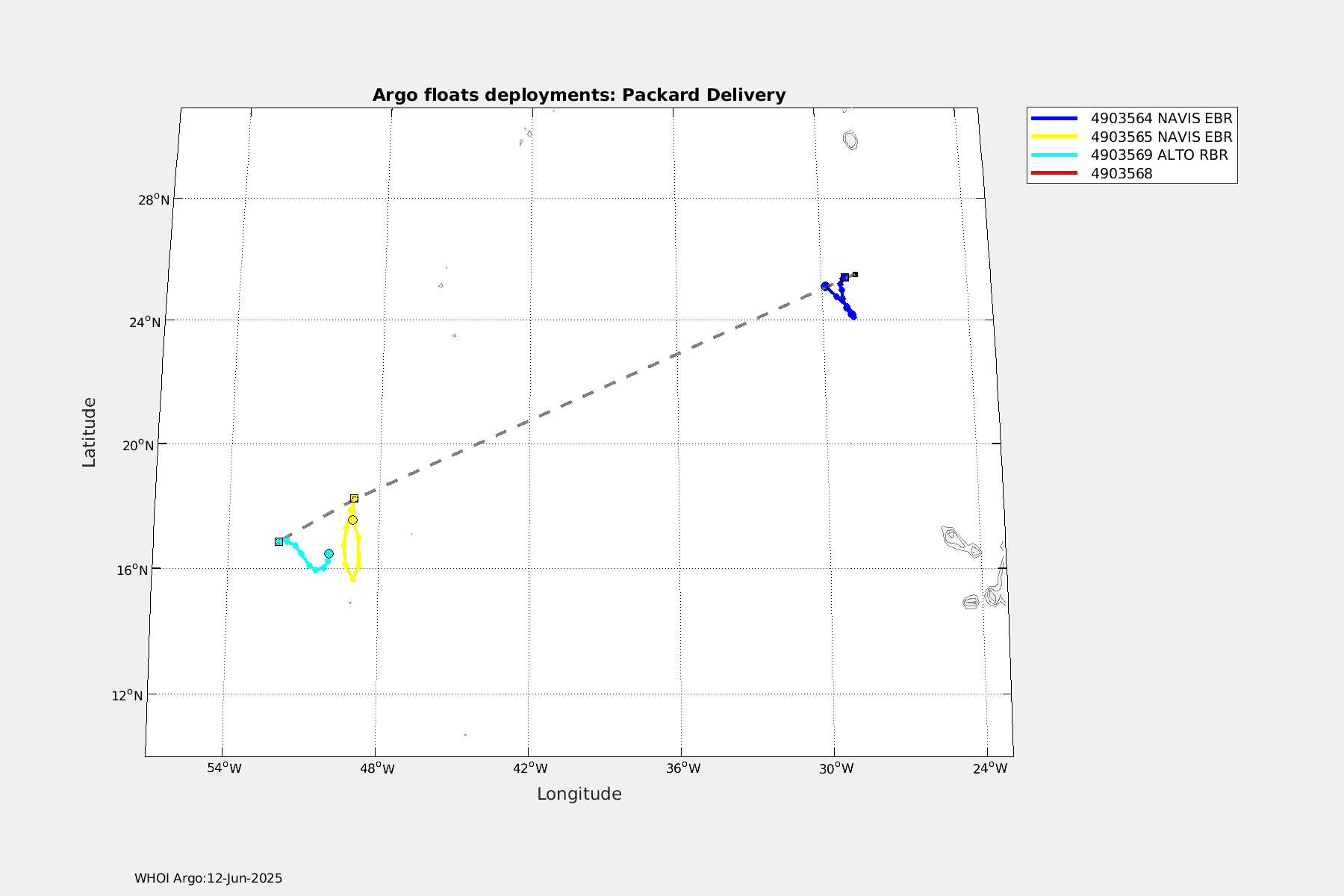Click the 54°W longitude tick label
The height and width of the screenshot is (896, 1344).
point(224,768)
